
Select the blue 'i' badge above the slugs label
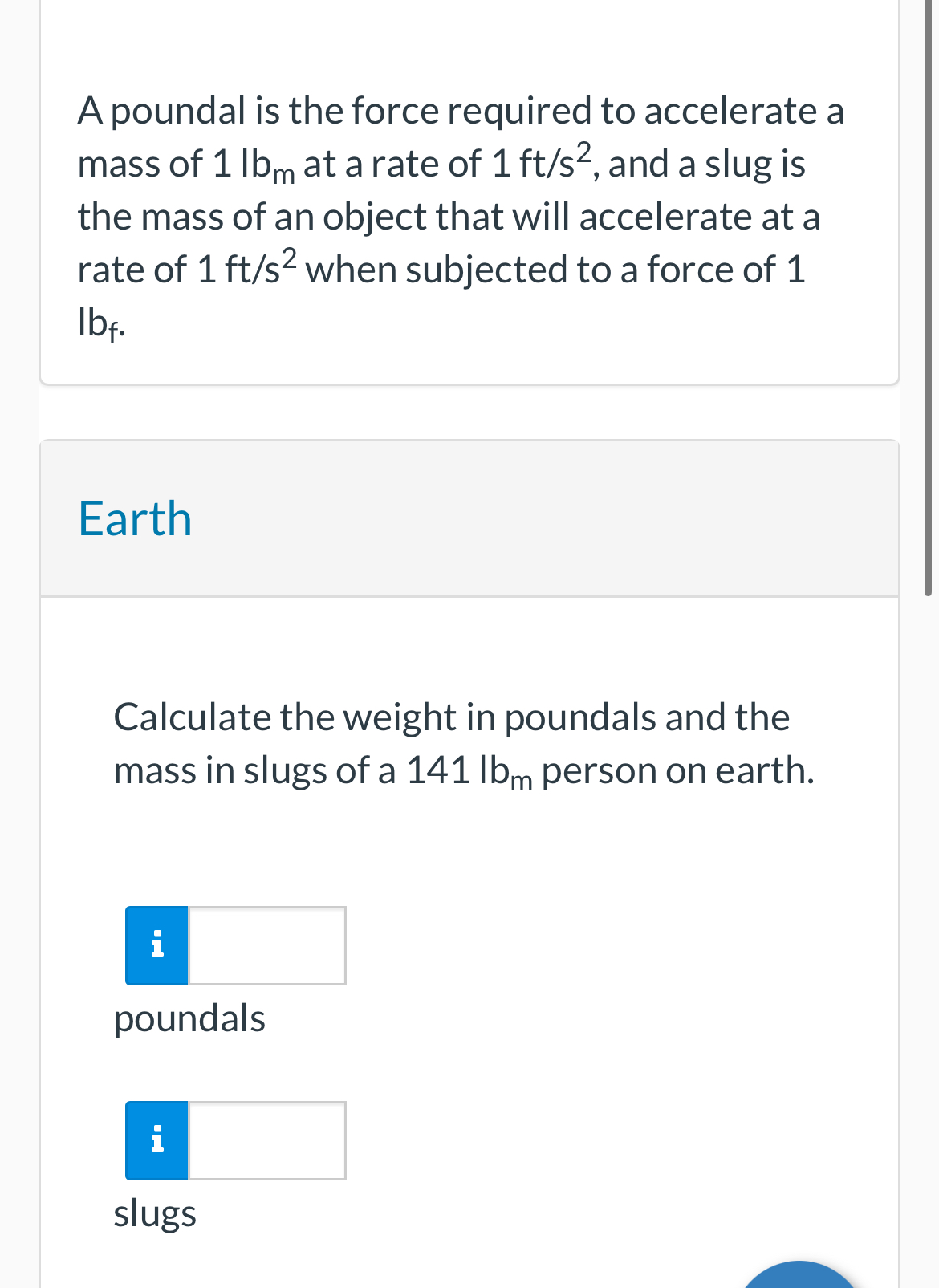pos(156,1140)
